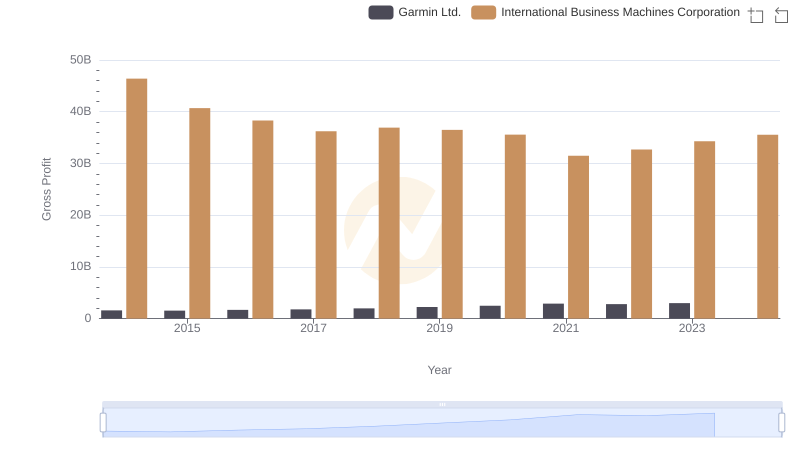Image resolution: width=800 pixels, height=461 pixels.
Task: Click the Garmin bar next to 2023
Action: click(680, 311)
